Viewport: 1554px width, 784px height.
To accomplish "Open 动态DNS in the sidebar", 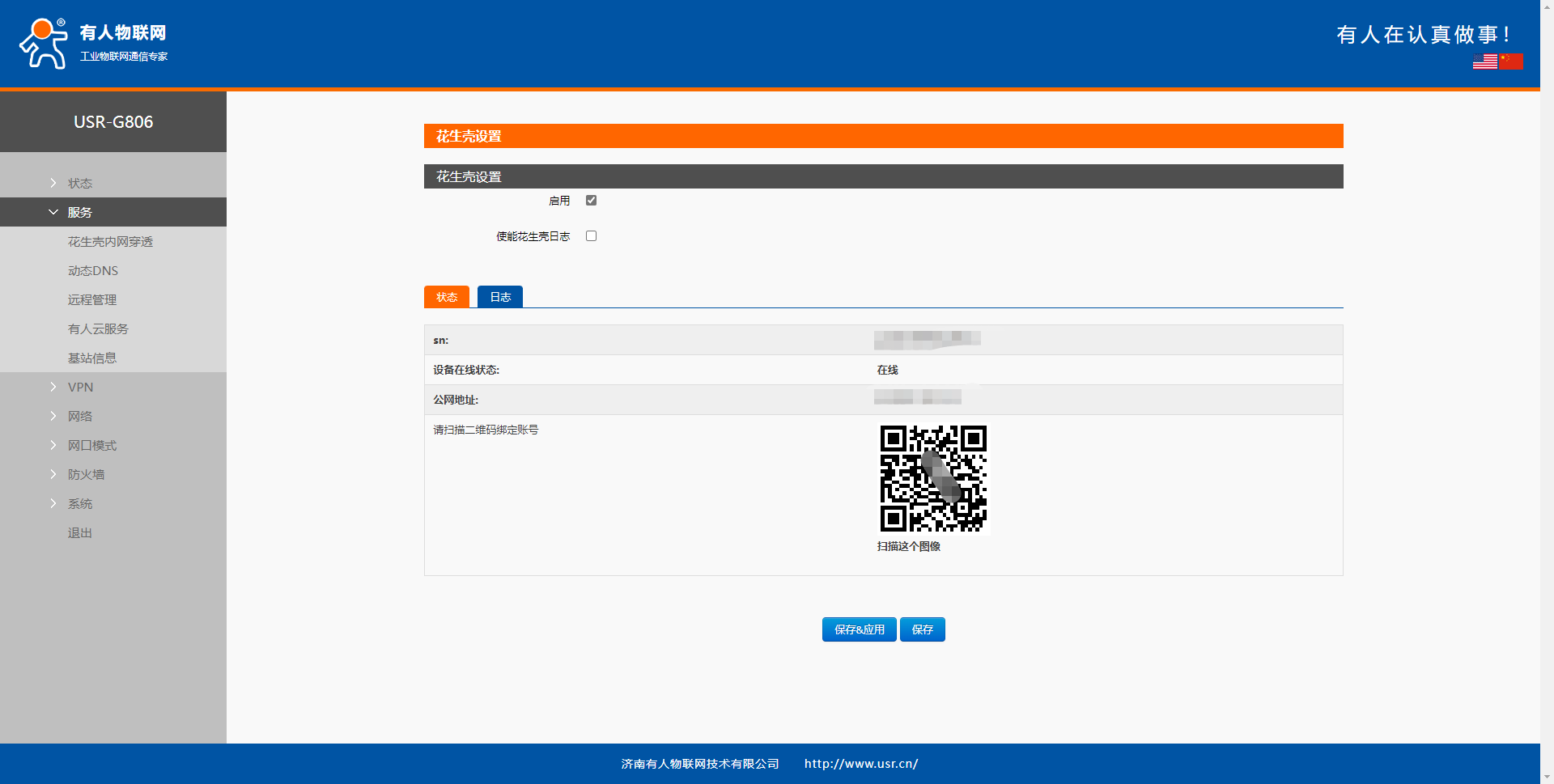I will (93, 271).
